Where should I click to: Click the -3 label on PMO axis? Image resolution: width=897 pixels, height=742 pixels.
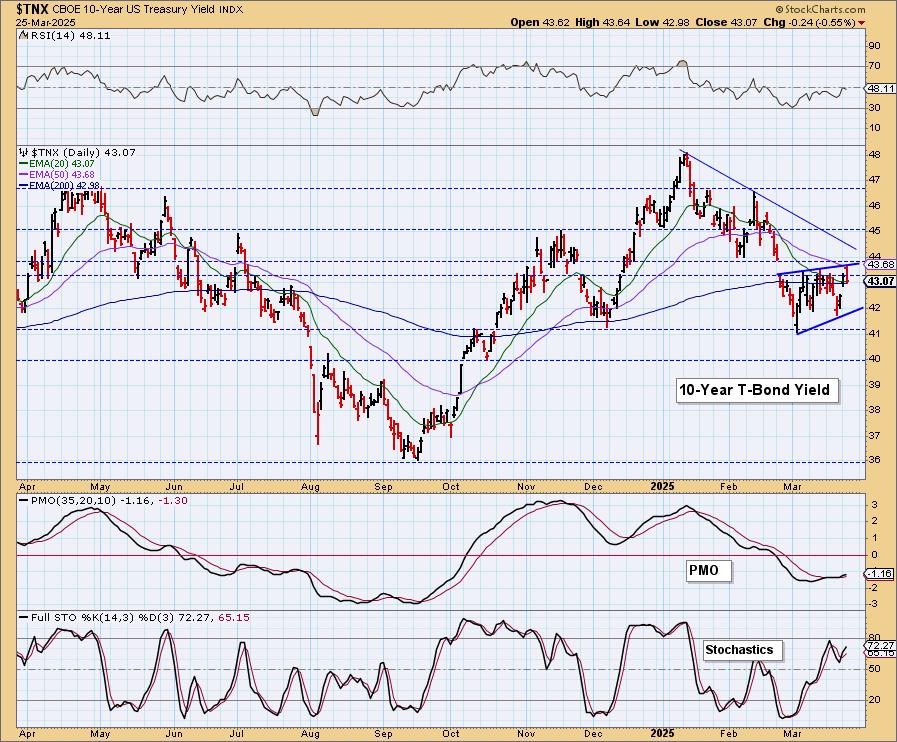[874, 604]
